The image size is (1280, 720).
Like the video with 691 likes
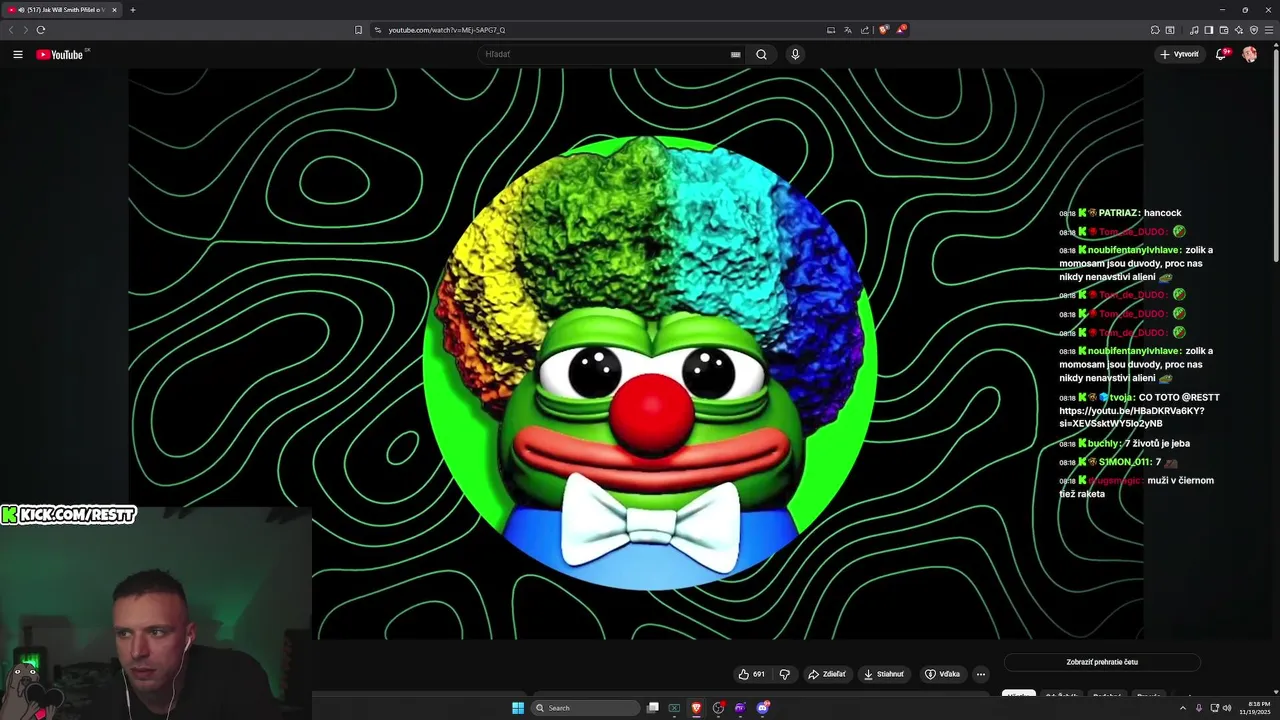click(x=751, y=674)
